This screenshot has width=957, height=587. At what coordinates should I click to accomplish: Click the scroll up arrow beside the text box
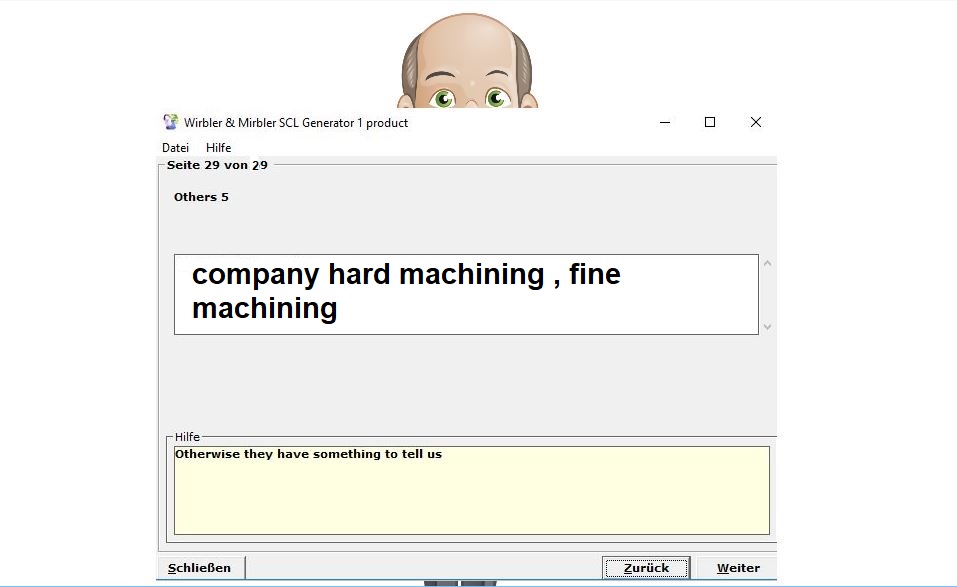pos(767,264)
